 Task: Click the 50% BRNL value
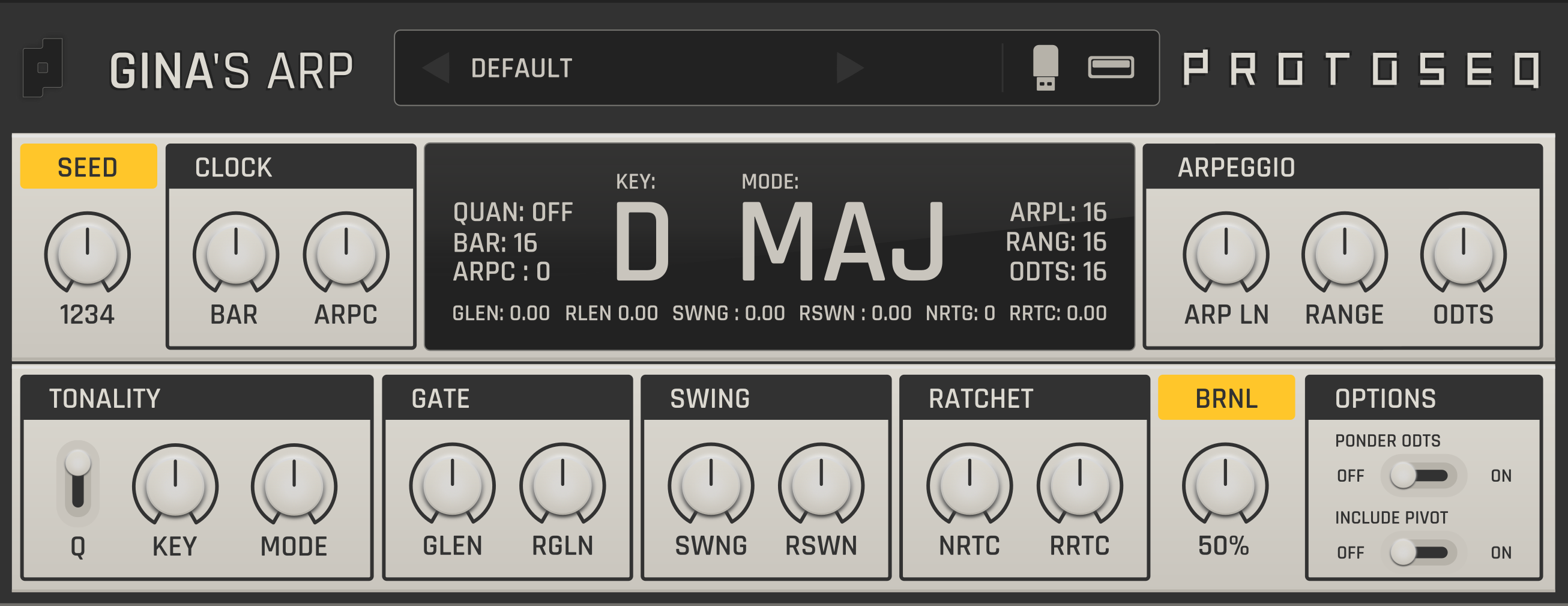pos(1223,546)
